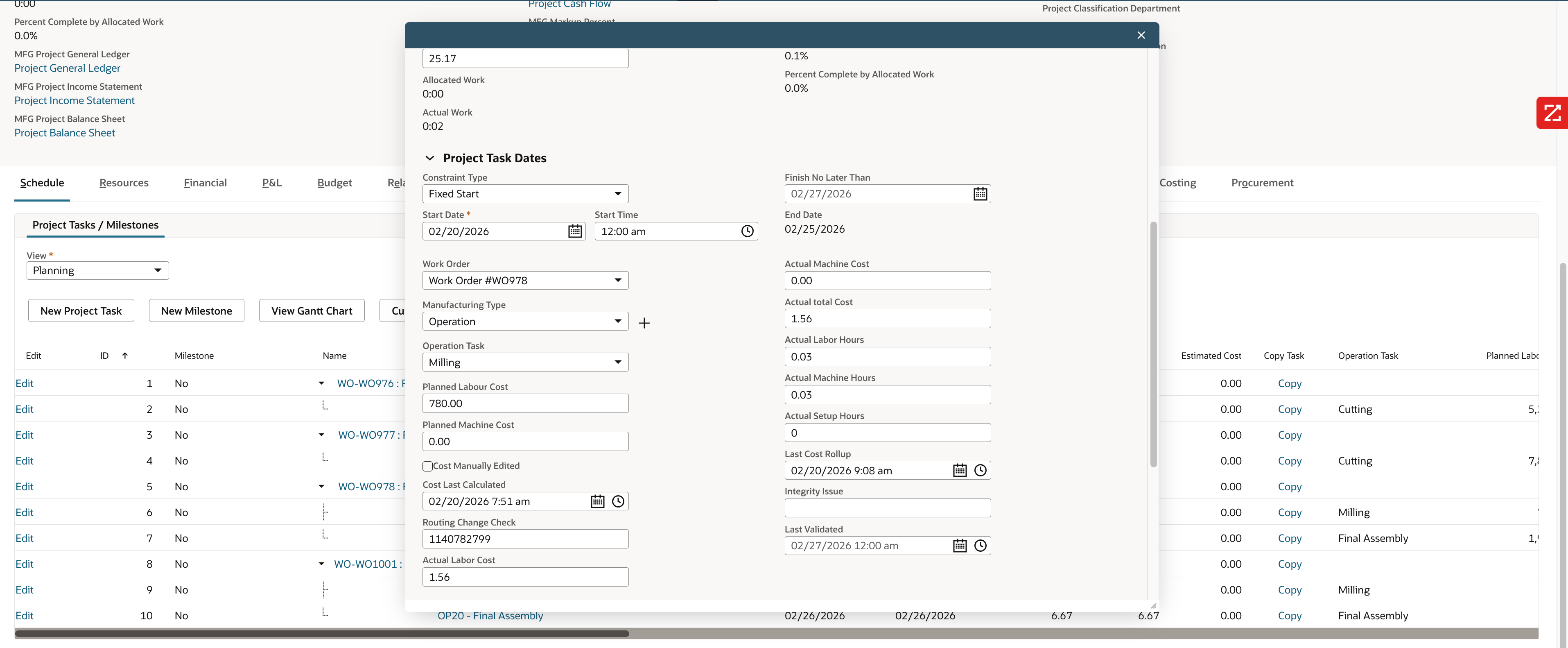This screenshot has width=1568, height=648.
Task: Click the dialog's vertical scrollbar
Action: click(x=1153, y=344)
